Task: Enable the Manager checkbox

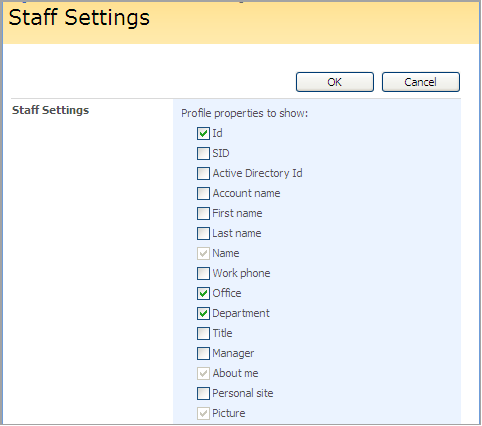Action: (x=203, y=354)
